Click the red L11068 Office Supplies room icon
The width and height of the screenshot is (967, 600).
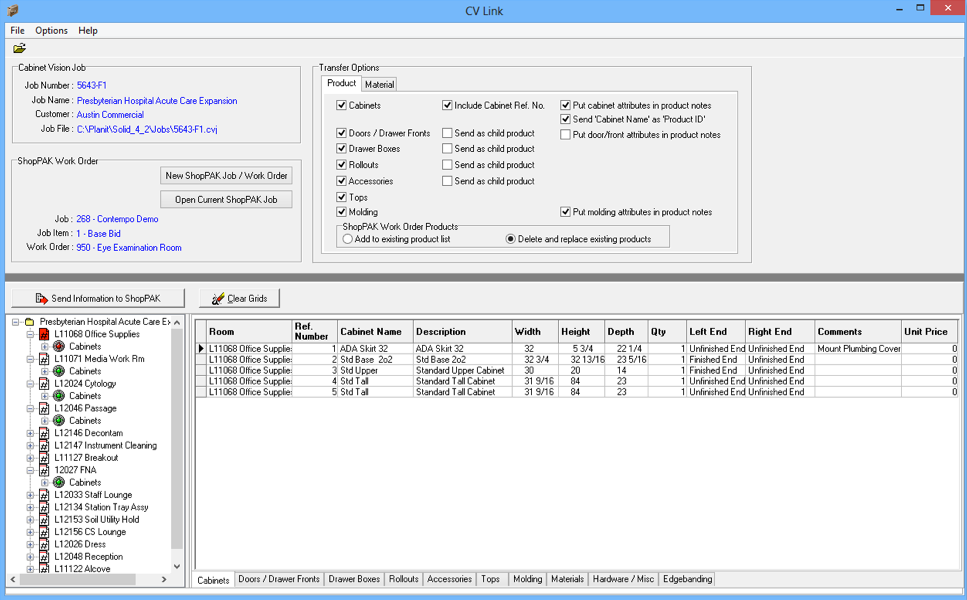[x=44, y=335]
